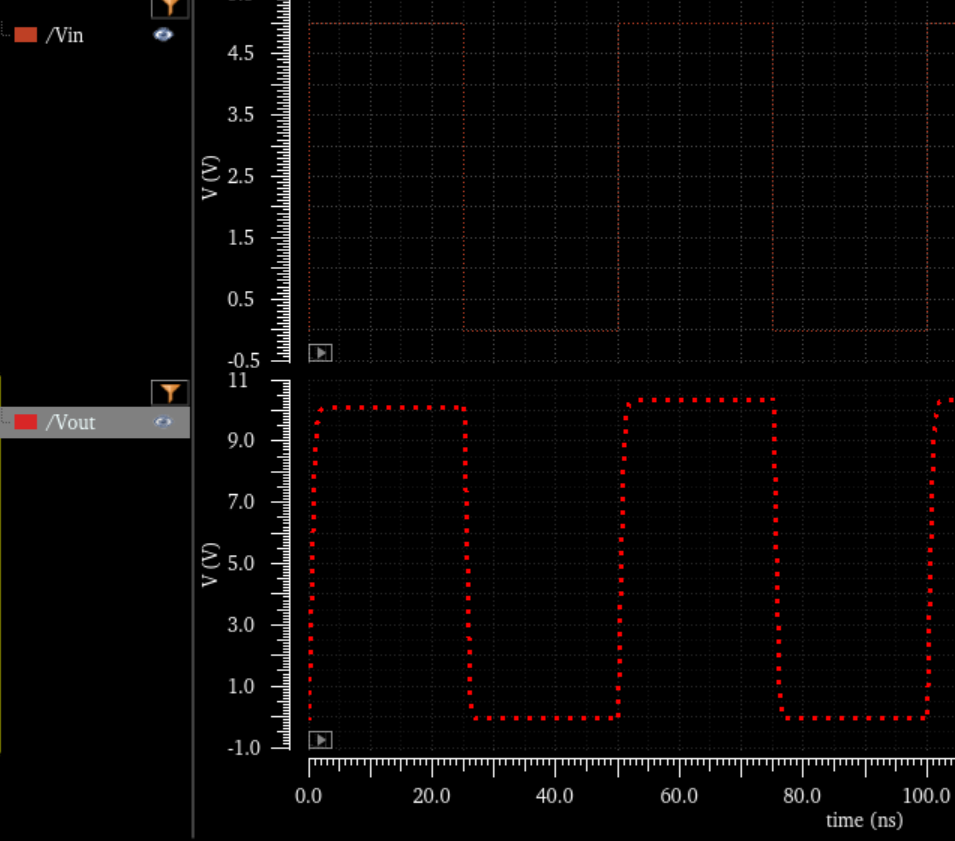Click the small arrow icon below the Vin strip
This screenshot has height=841, width=955.
pos(319,353)
